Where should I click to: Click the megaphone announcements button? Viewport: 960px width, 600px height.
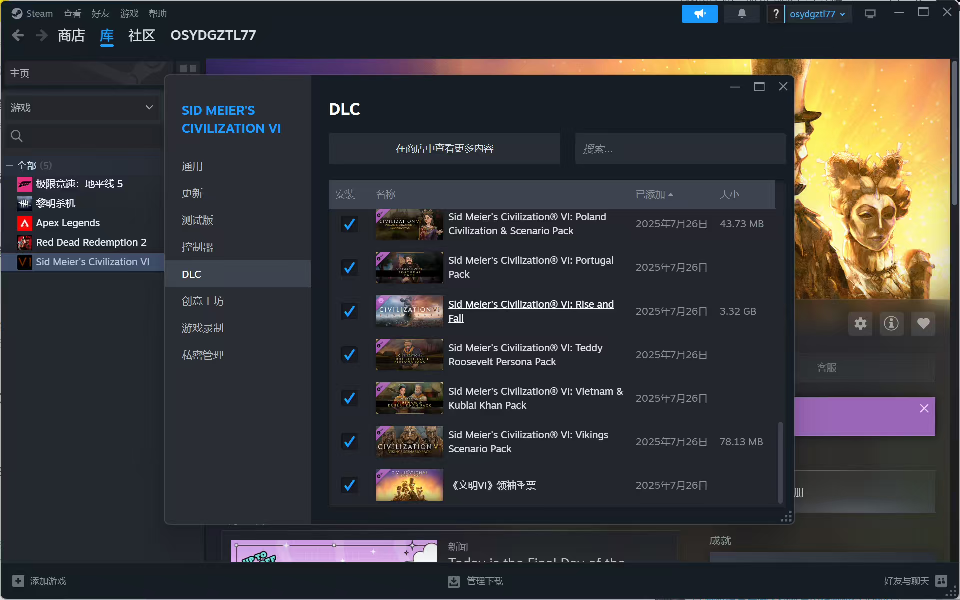[x=700, y=13]
